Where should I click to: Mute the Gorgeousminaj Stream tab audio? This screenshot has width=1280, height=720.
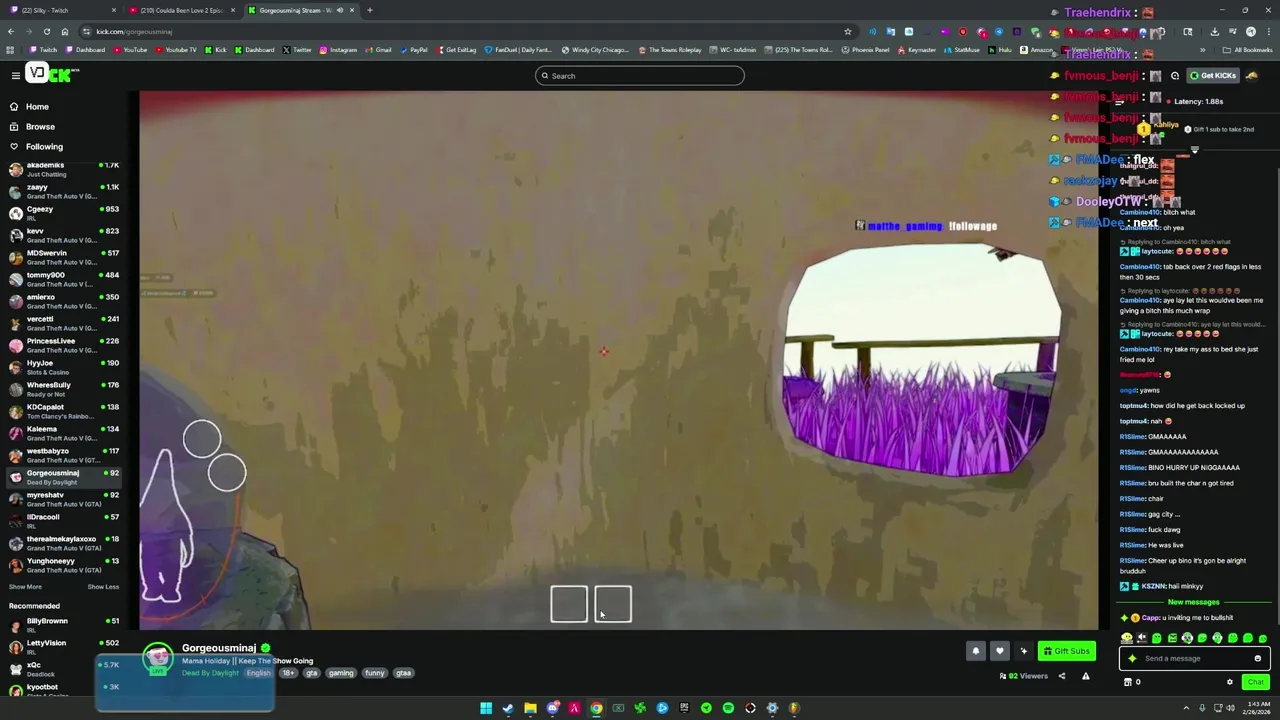point(339,10)
